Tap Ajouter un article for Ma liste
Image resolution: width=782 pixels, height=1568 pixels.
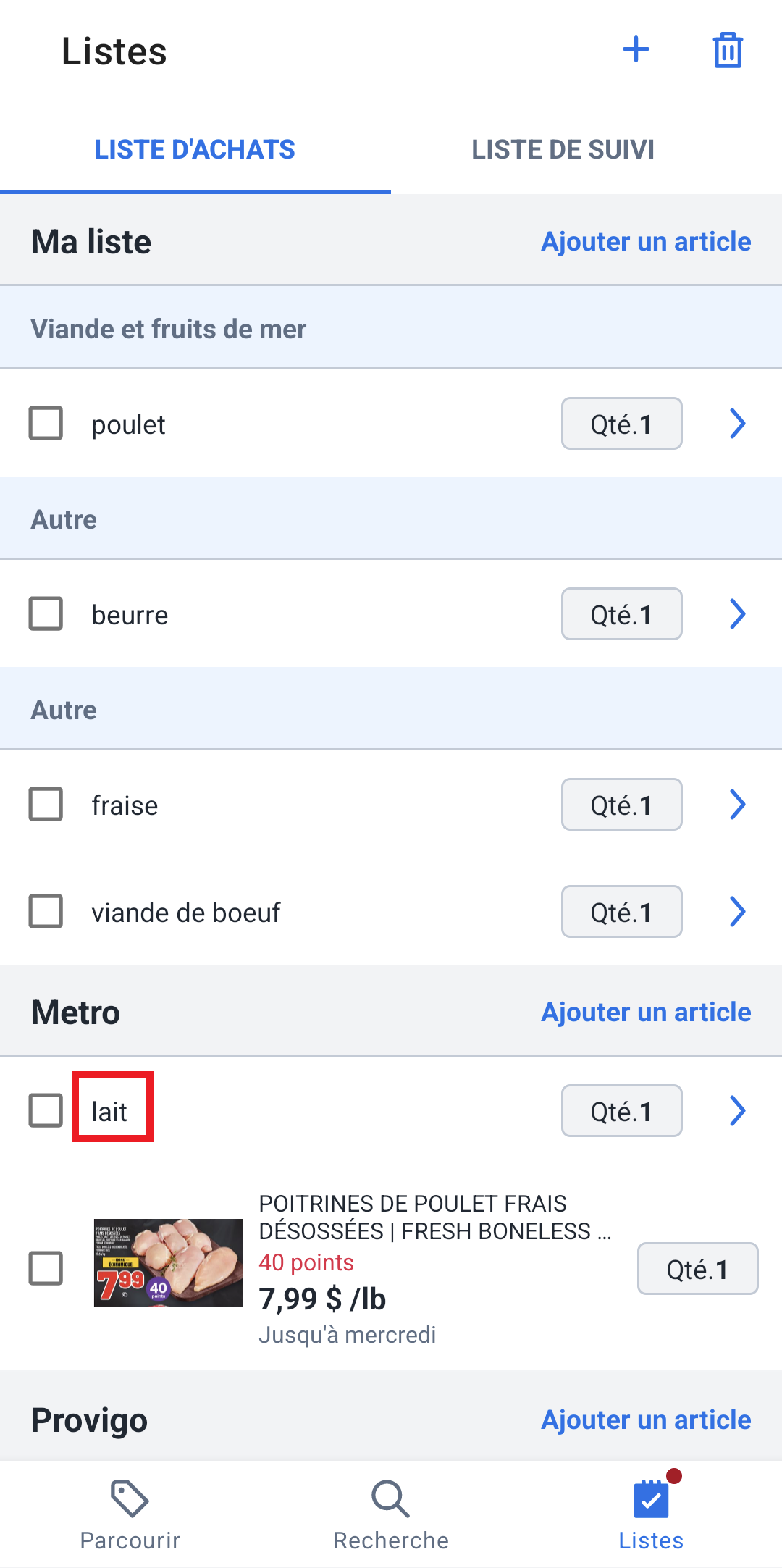coord(646,241)
